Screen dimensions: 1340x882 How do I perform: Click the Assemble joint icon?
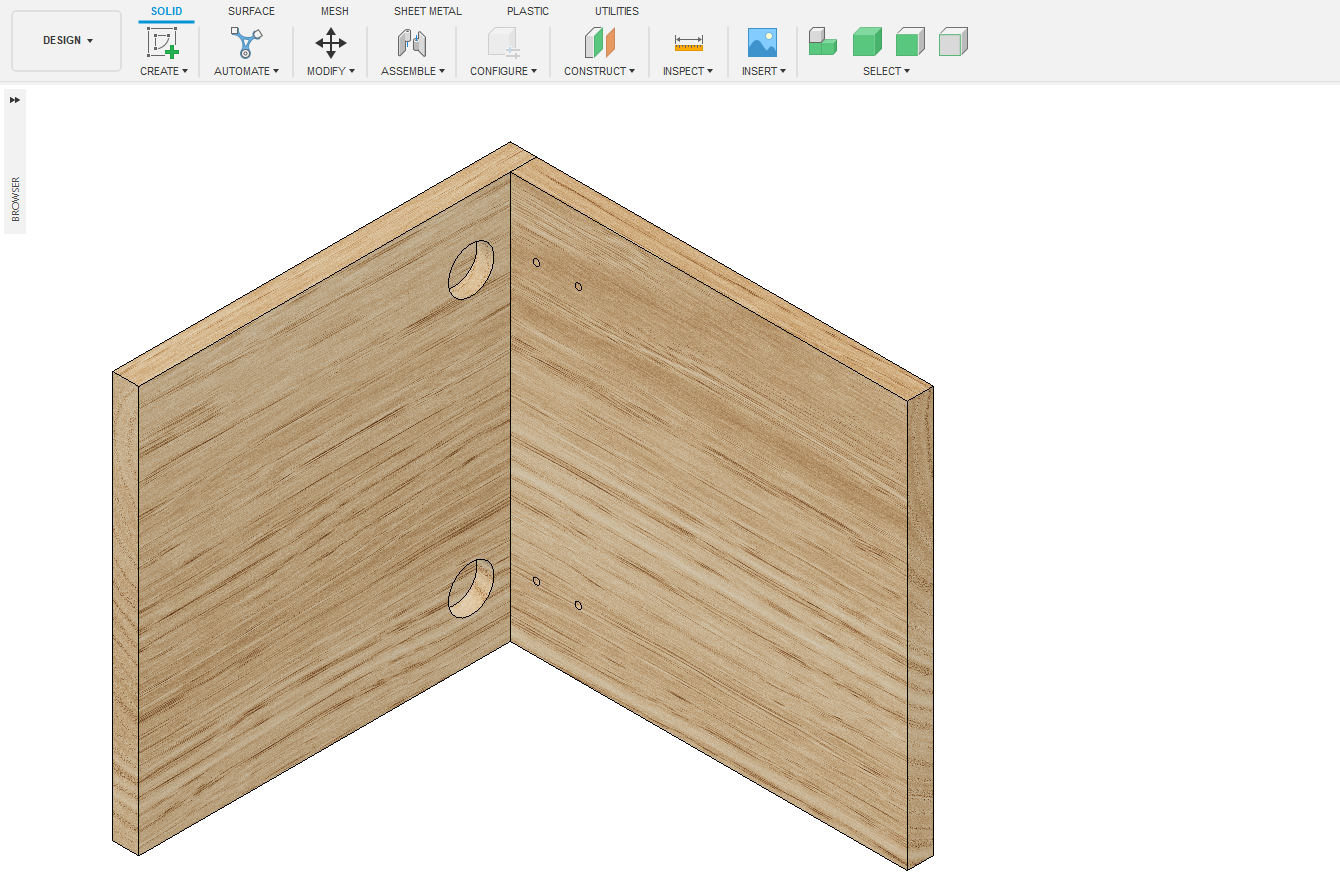(412, 42)
